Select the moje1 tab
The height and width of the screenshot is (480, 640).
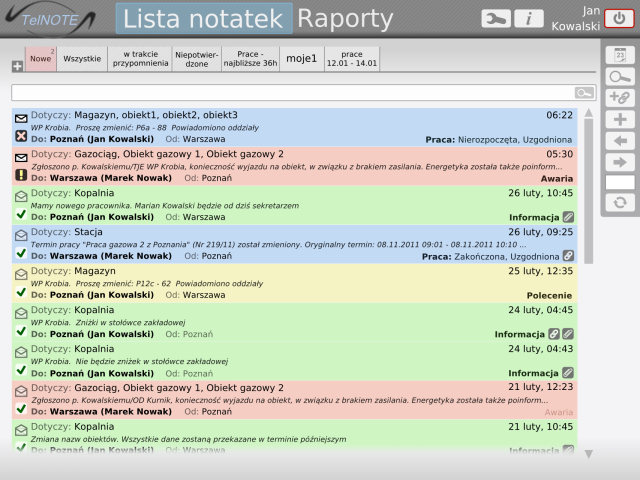(301, 60)
